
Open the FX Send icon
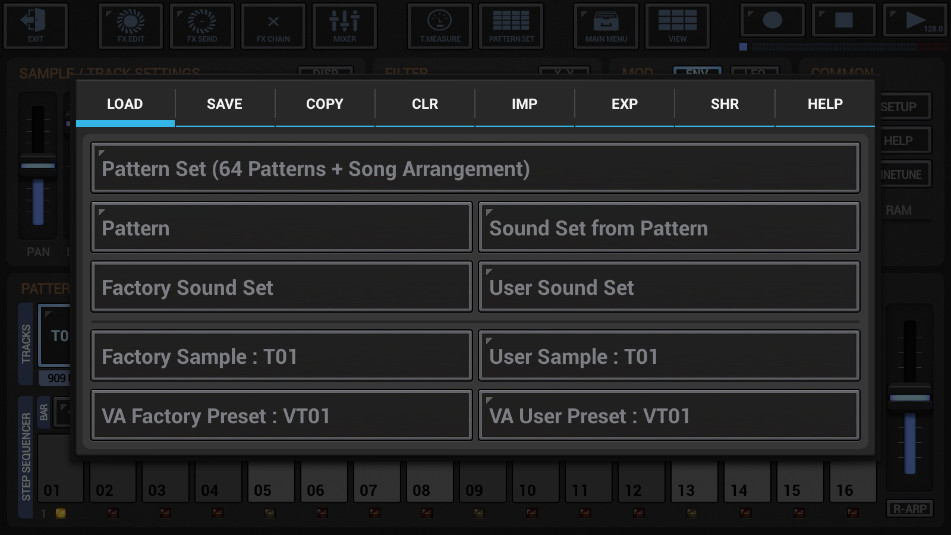pos(201,25)
